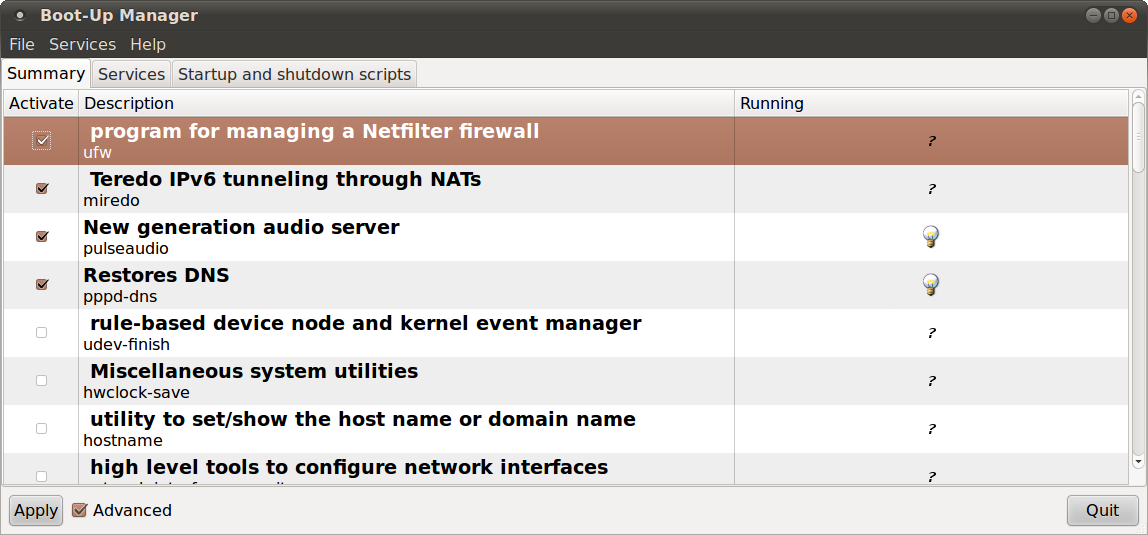The image size is (1148, 535).
Task: Toggle the Advanced checkbox
Action: (x=80, y=510)
